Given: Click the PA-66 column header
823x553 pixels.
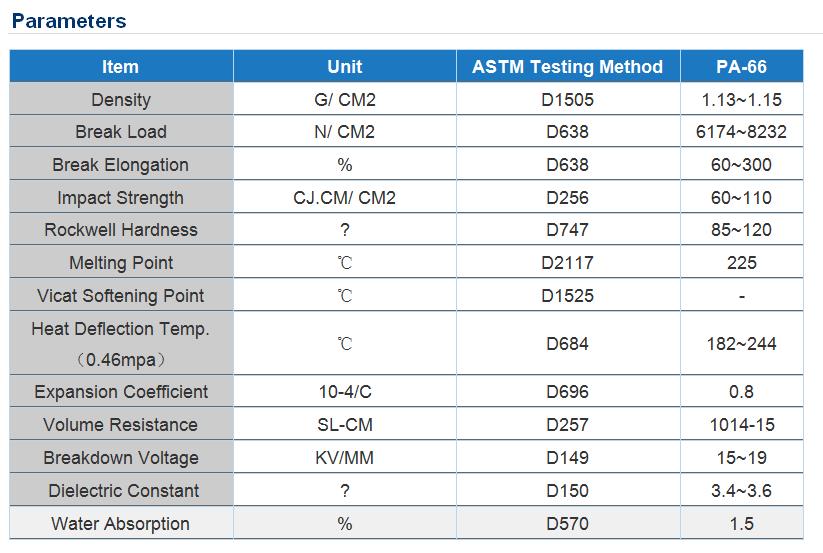Looking at the screenshot, I should tap(741, 67).
